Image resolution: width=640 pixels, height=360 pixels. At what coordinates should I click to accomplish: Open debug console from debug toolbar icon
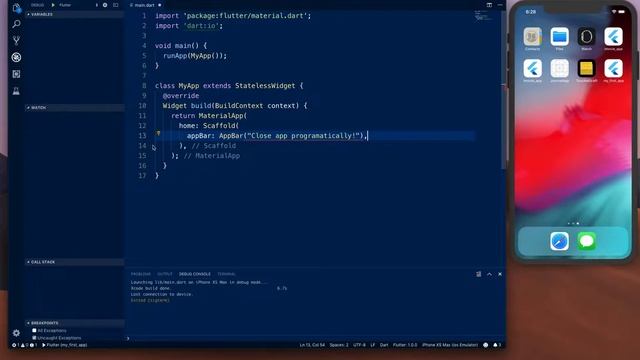(116, 5)
